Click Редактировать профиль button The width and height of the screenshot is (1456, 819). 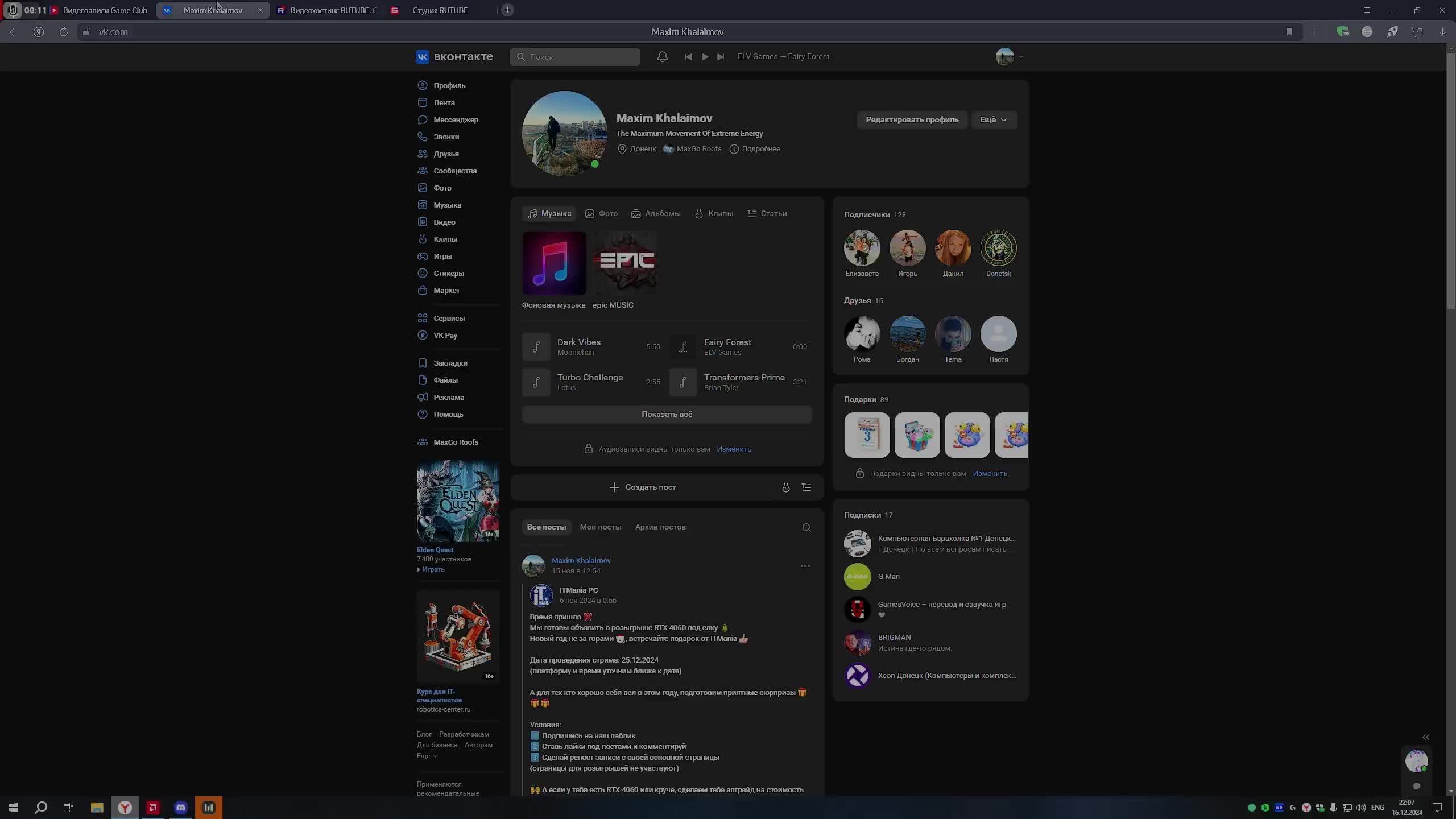912,120
